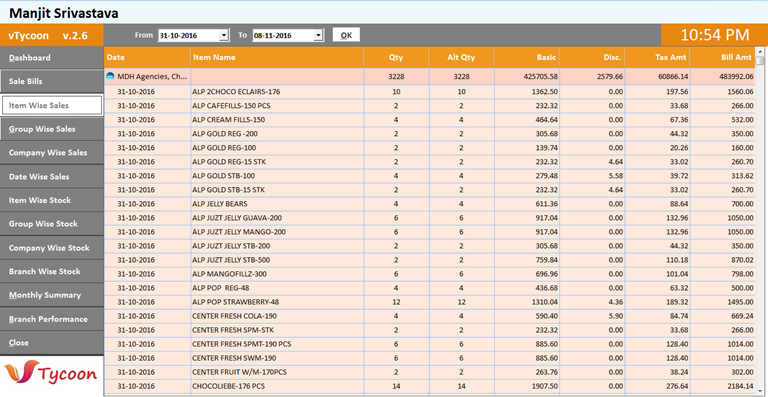Sort by Bill Amt column header
This screenshot has height=397, width=768.
point(723,57)
